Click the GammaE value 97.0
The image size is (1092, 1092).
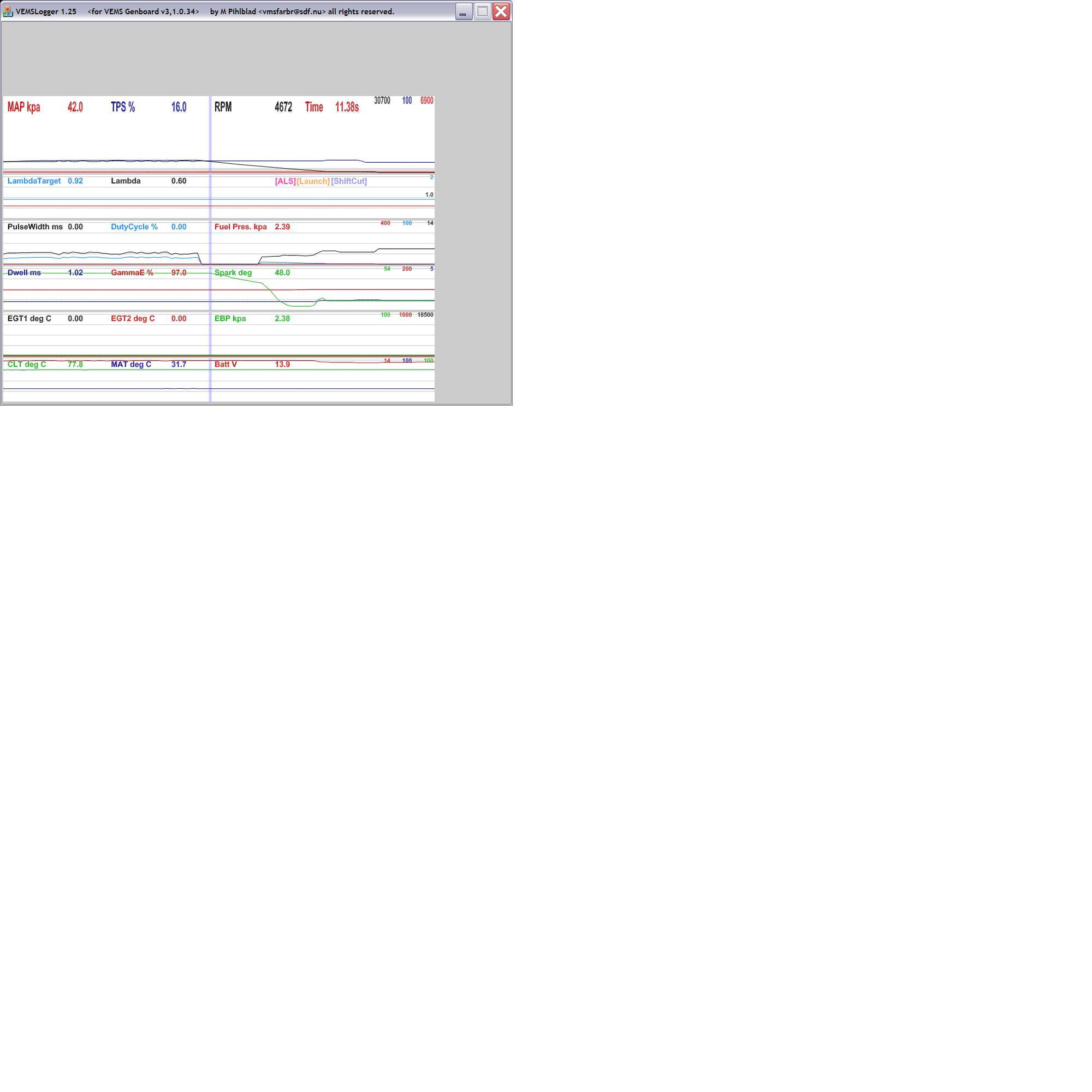pos(179,273)
